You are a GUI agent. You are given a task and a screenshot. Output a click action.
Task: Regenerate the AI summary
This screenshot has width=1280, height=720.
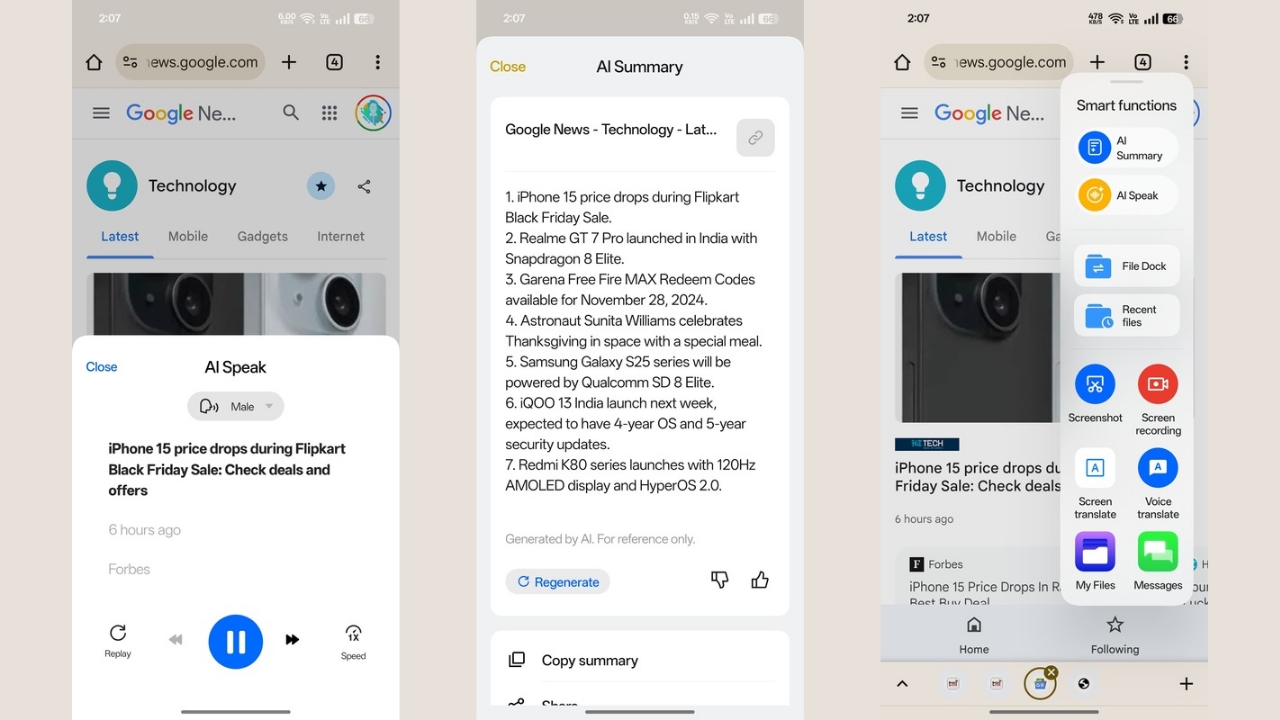coord(557,581)
